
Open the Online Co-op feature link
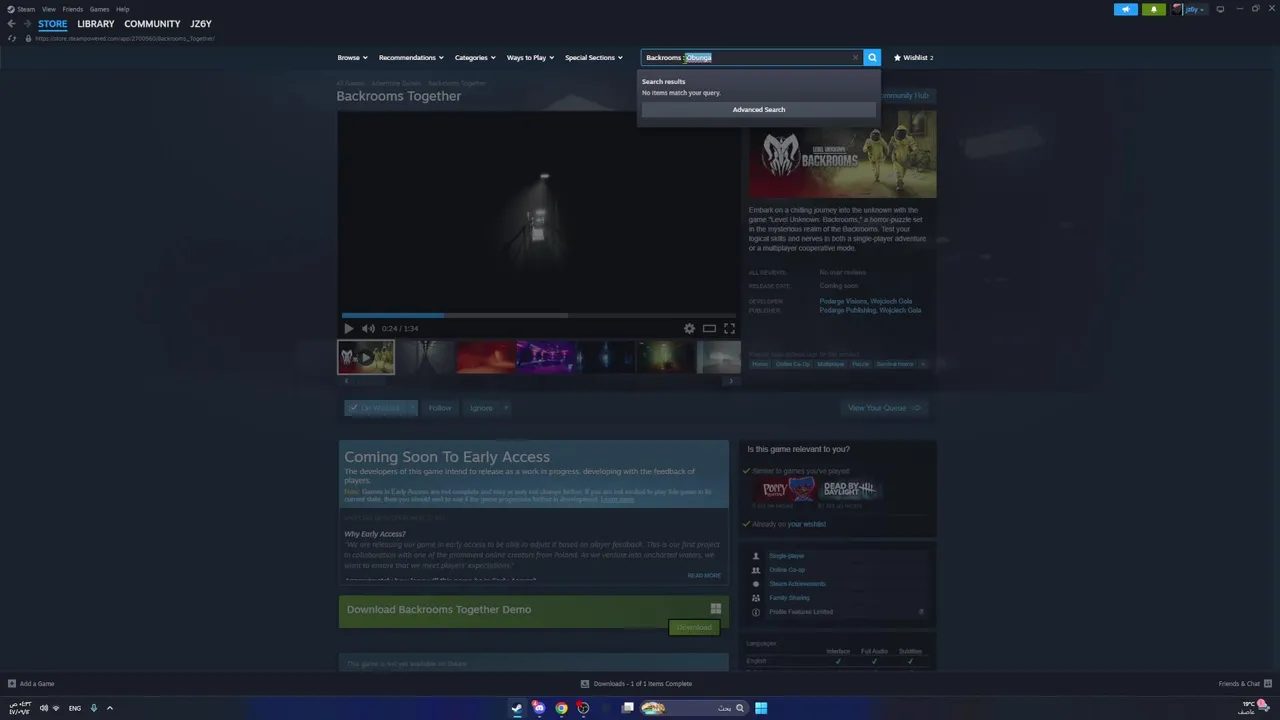click(787, 570)
